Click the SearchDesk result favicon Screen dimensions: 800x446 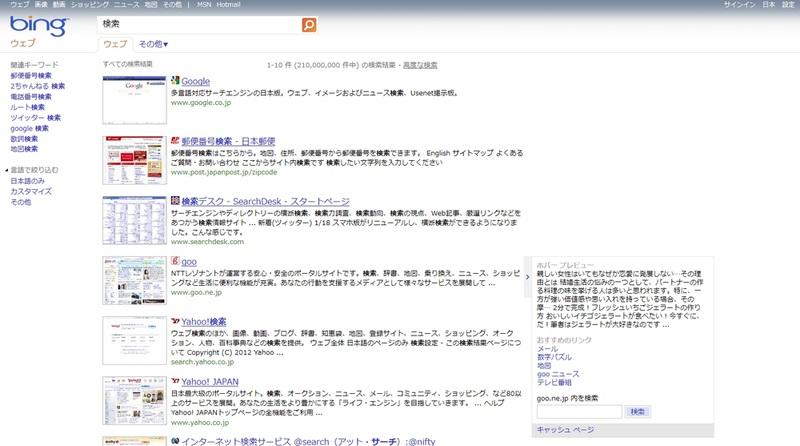175,201
